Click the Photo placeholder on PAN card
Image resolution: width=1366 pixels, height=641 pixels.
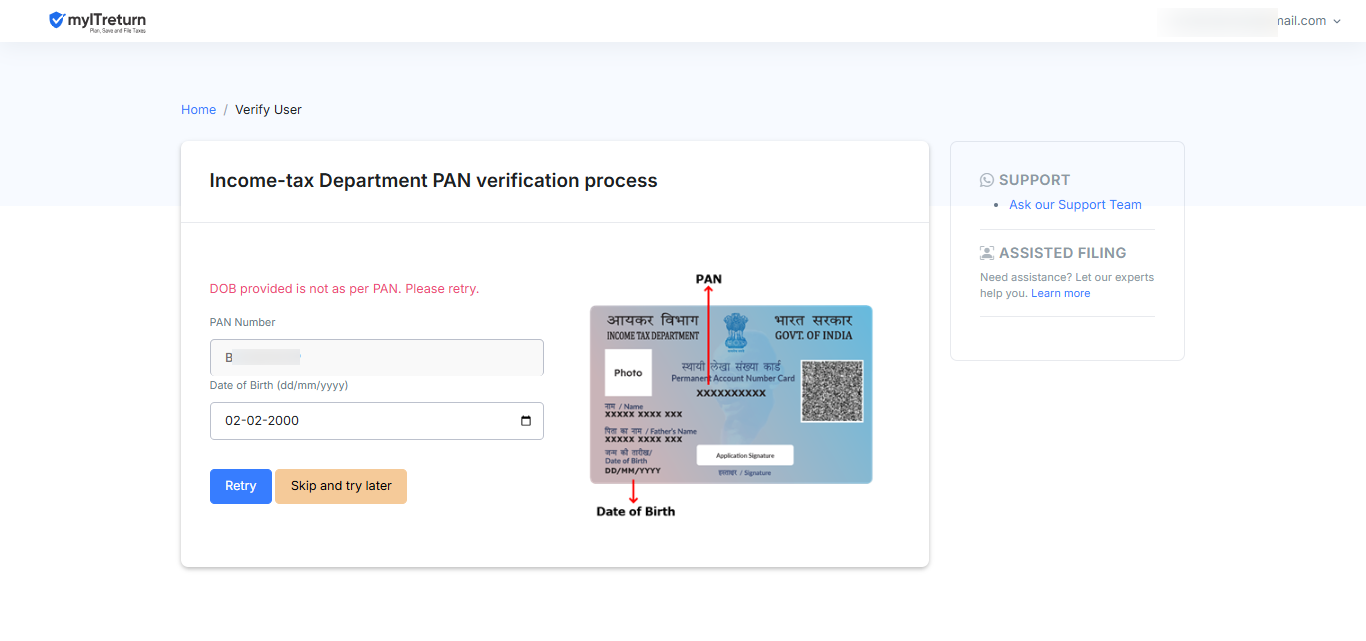coord(628,373)
